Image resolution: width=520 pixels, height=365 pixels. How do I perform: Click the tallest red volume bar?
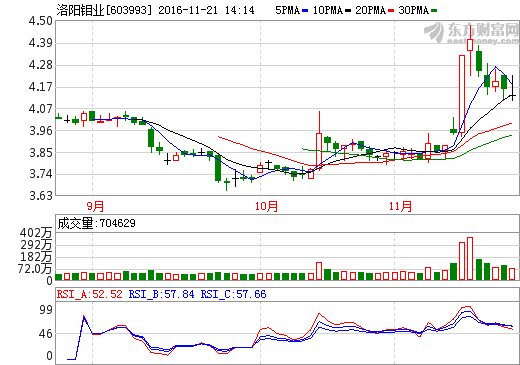(470, 259)
